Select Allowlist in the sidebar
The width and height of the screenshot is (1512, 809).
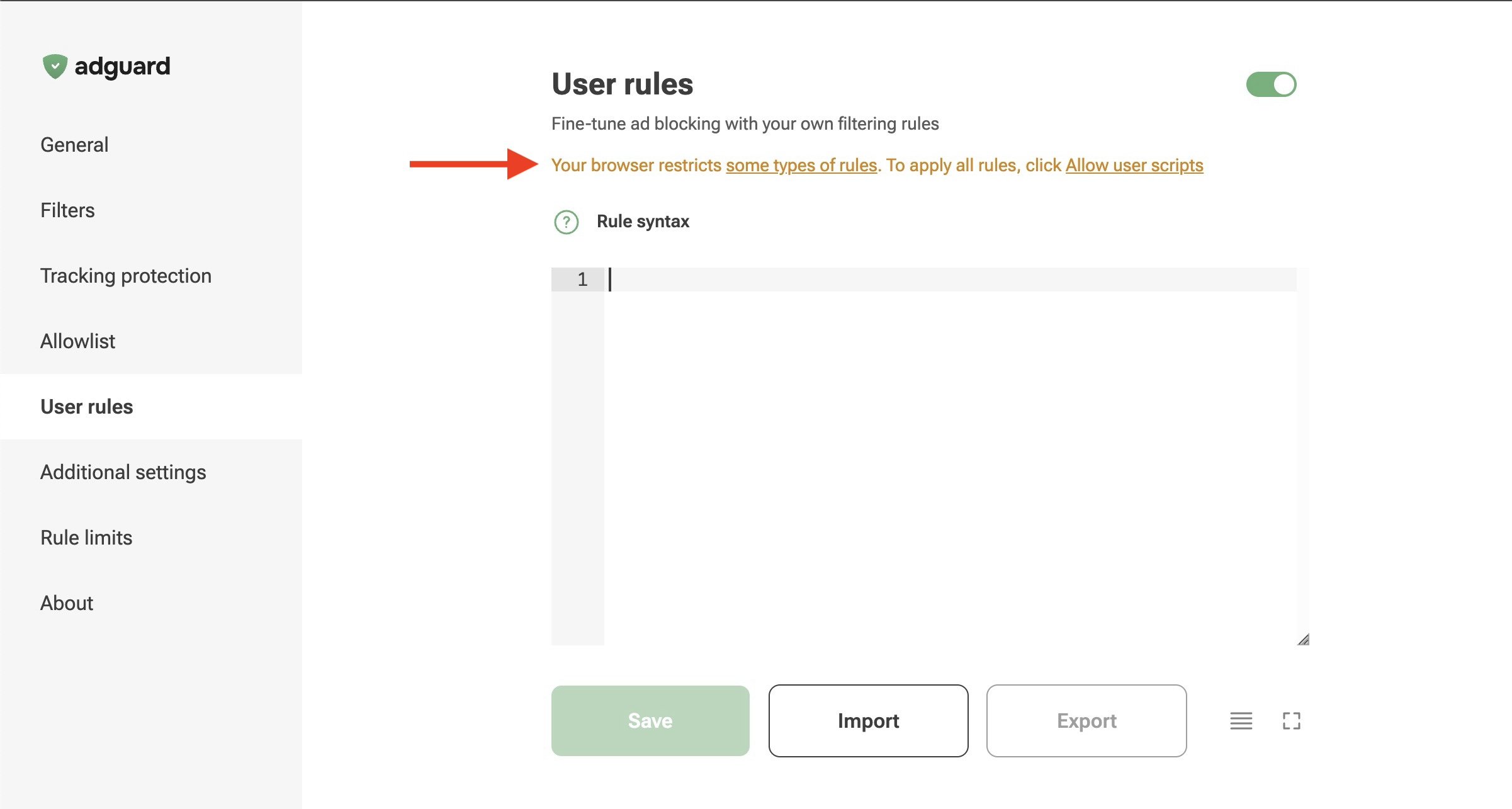(x=77, y=341)
